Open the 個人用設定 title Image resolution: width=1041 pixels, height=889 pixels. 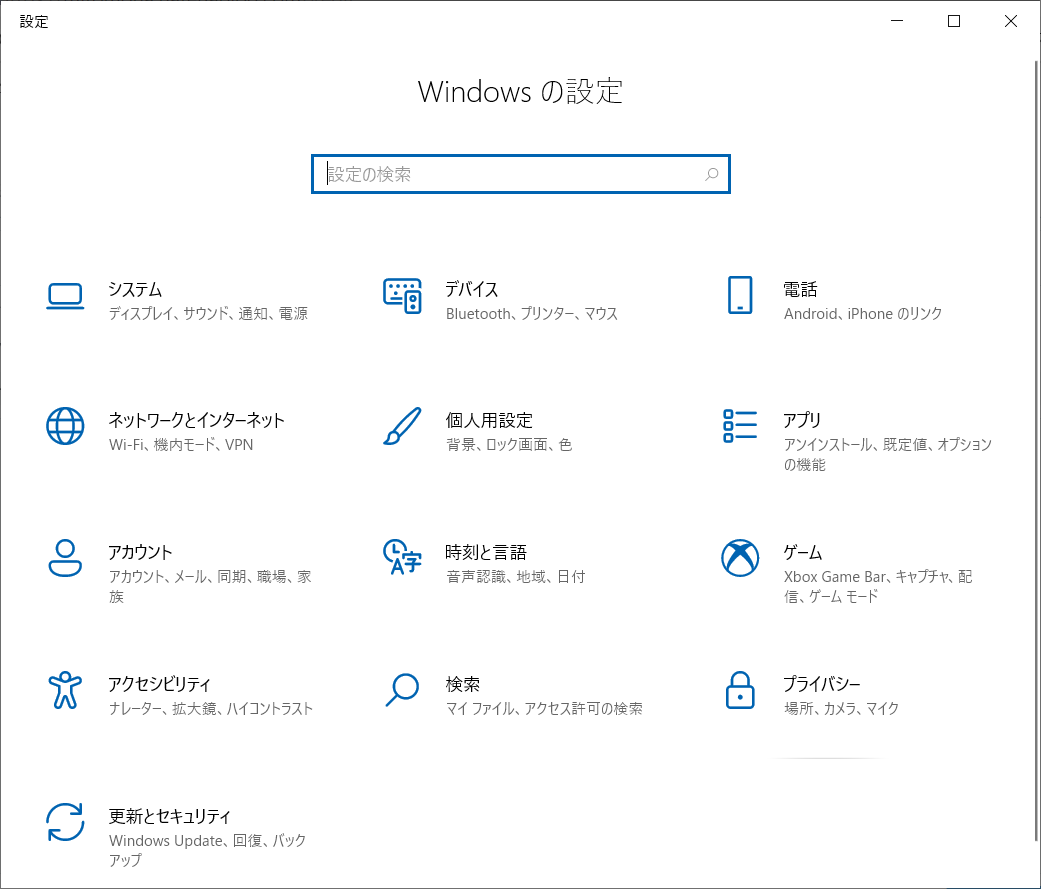pyautogui.click(x=489, y=420)
